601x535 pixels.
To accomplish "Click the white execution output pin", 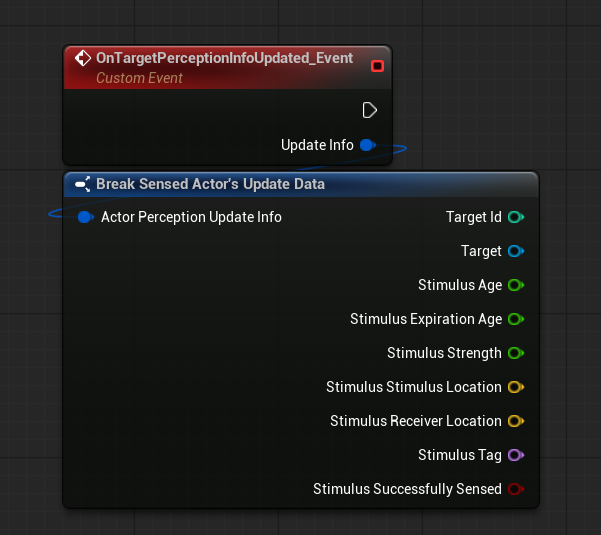I will click(x=369, y=110).
